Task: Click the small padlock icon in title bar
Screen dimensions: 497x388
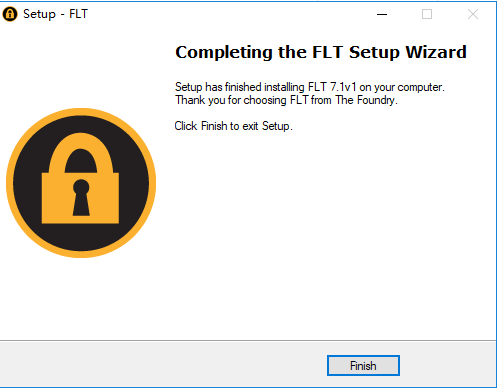Action: 10,14
